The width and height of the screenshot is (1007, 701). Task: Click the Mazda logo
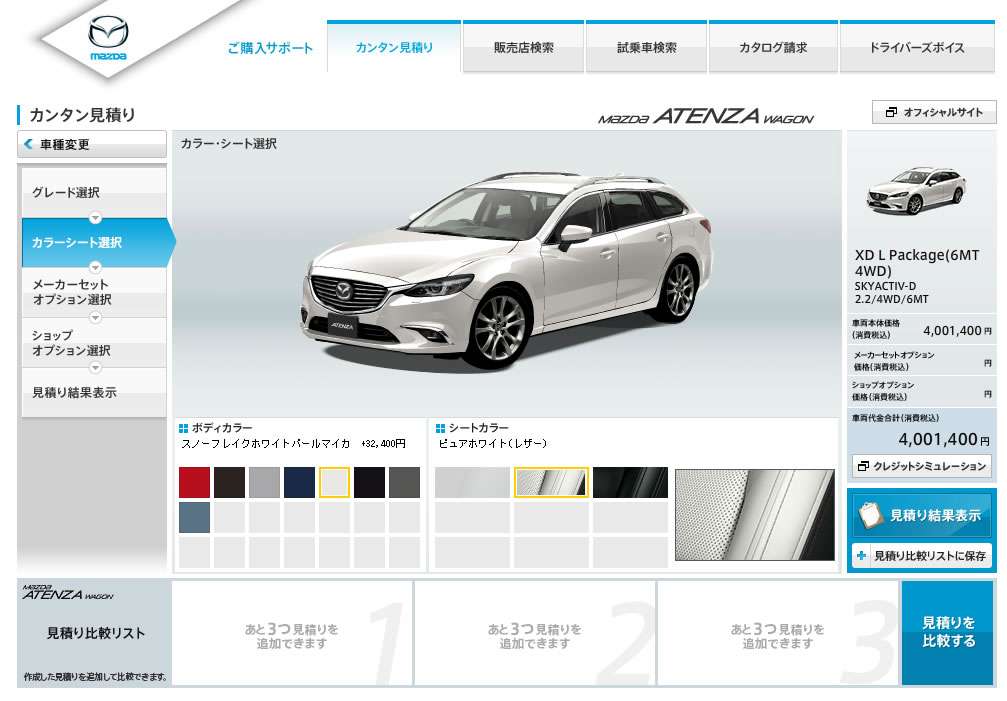[108, 38]
